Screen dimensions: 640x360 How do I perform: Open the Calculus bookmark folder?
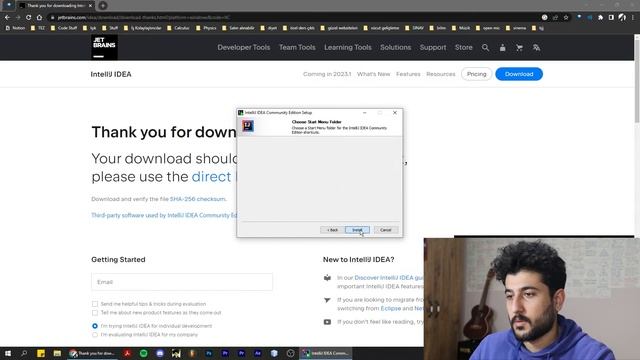(178, 28)
